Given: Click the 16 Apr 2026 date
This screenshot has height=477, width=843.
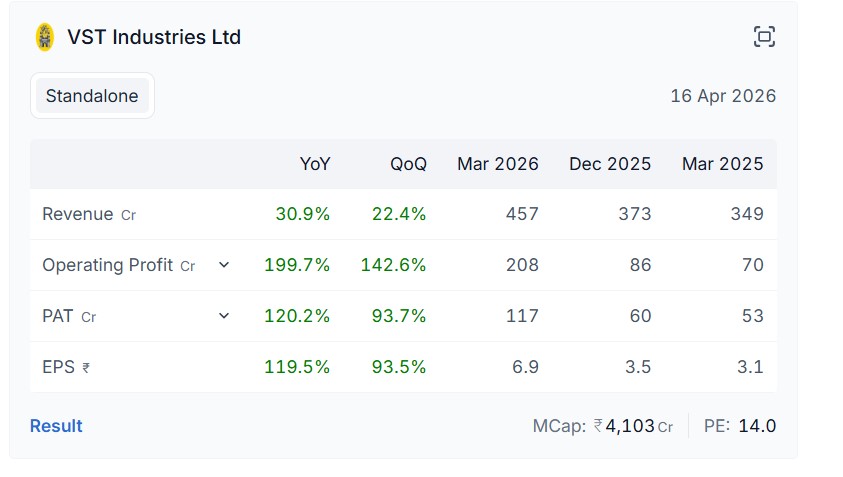Looking at the screenshot, I should click(x=723, y=96).
